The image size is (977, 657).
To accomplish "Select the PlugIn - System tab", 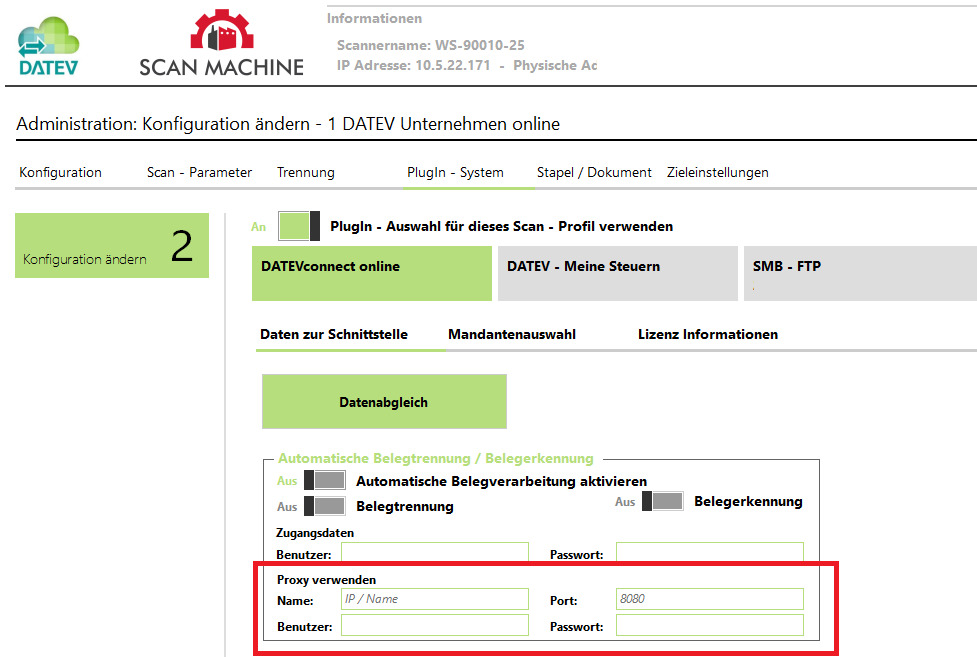I will click(455, 172).
